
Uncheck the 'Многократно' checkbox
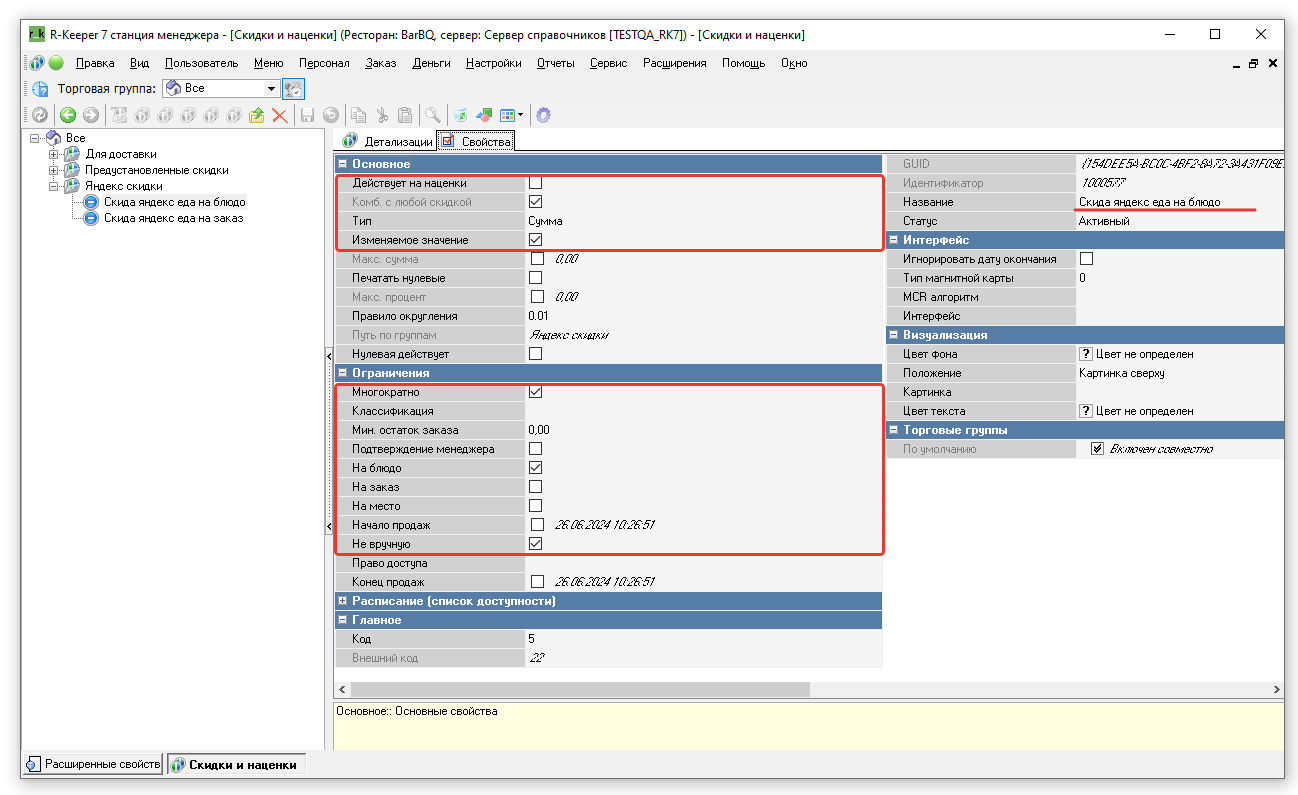click(x=536, y=392)
